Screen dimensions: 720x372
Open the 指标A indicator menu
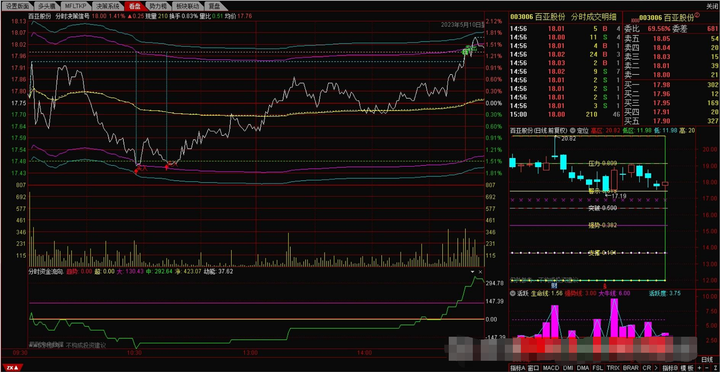(x=518, y=368)
